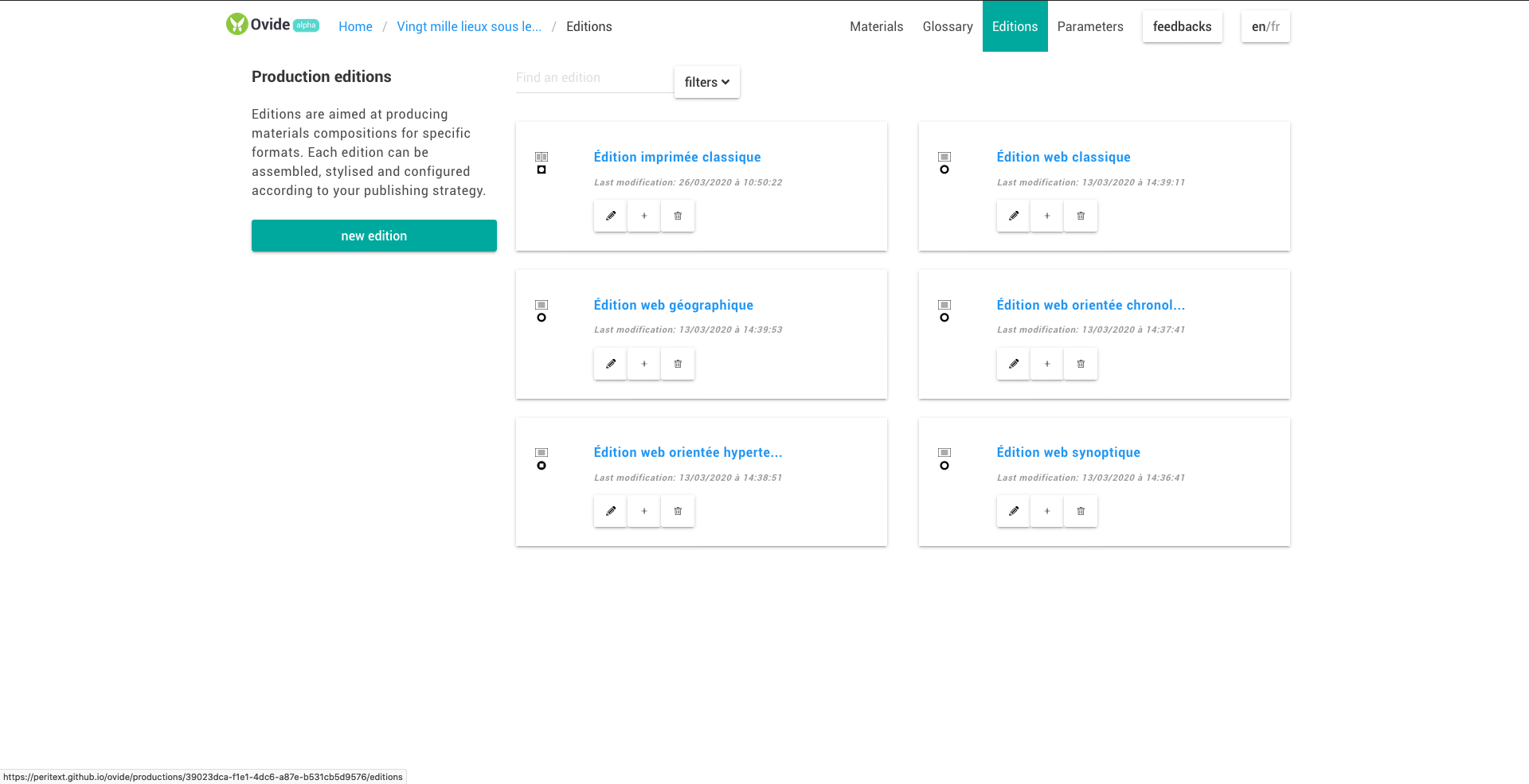Image resolution: width=1529 pixels, height=784 pixels.
Task: Edit the Édition imprimée classique card
Action: 611,216
